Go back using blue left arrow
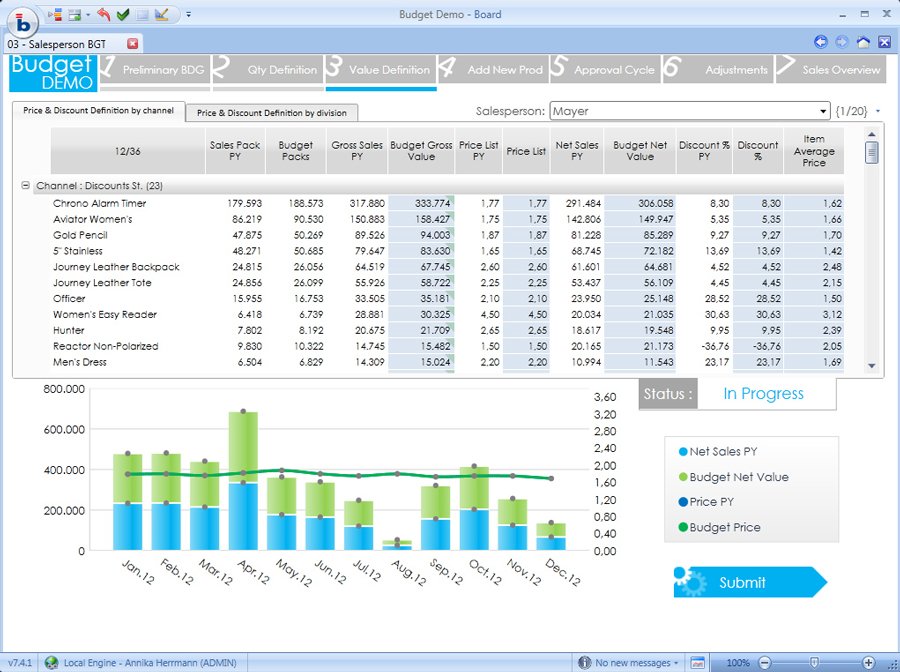The height and width of the screenshot is (672, 900). (821, 42)
